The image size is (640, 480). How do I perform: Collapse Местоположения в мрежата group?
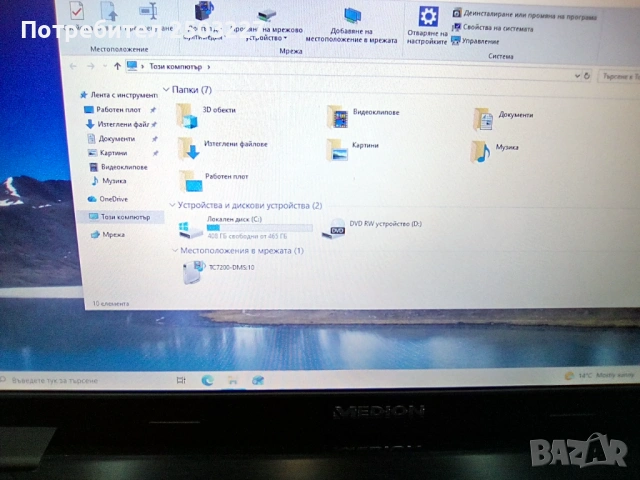175,250
